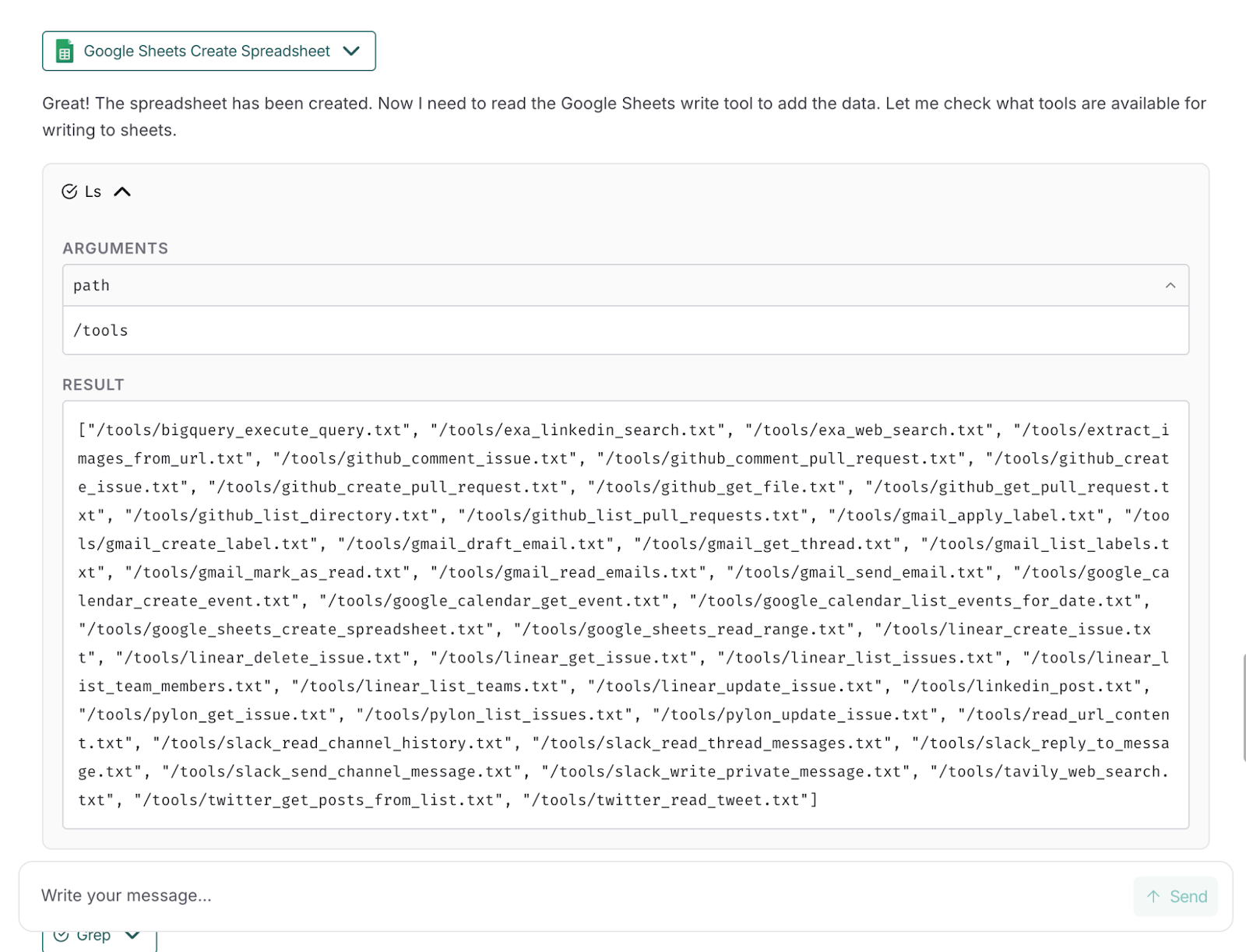Click the Ls tool name label
The width and height of the screenshot is (1246, 952).
[x=93, y=191]
